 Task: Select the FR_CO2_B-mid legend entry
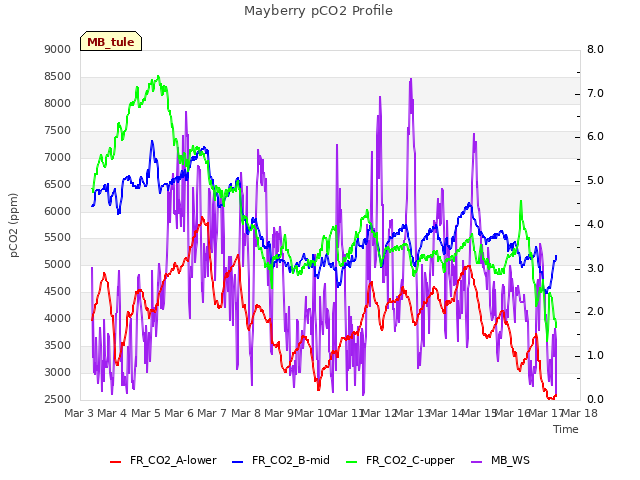point(281,460)
